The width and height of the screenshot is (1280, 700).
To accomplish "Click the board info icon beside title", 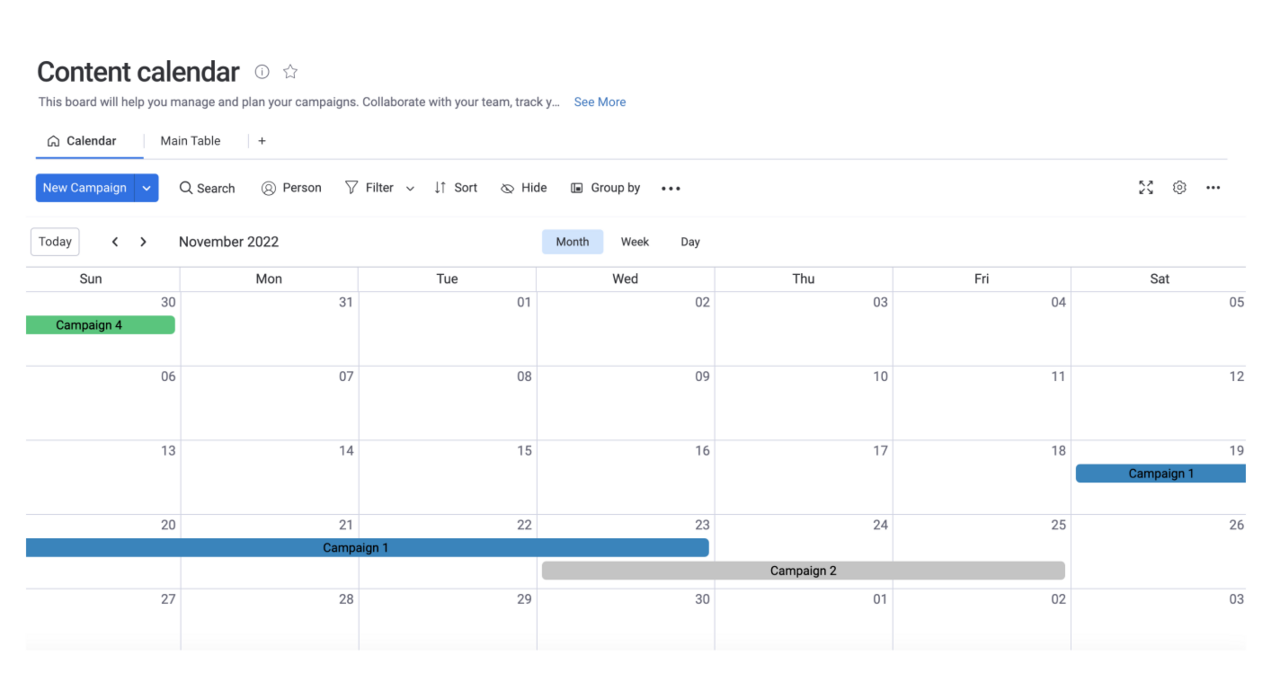I will point(262,72).
